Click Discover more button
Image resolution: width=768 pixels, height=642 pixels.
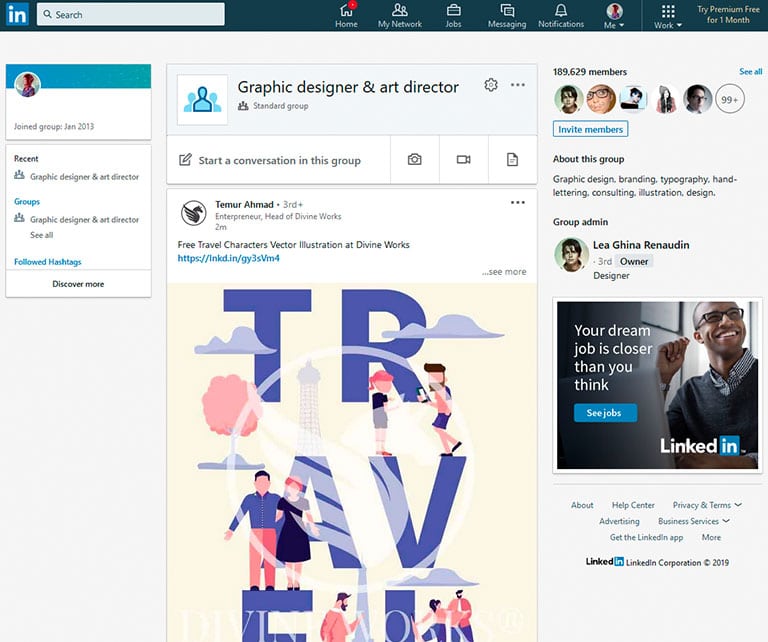78,284
